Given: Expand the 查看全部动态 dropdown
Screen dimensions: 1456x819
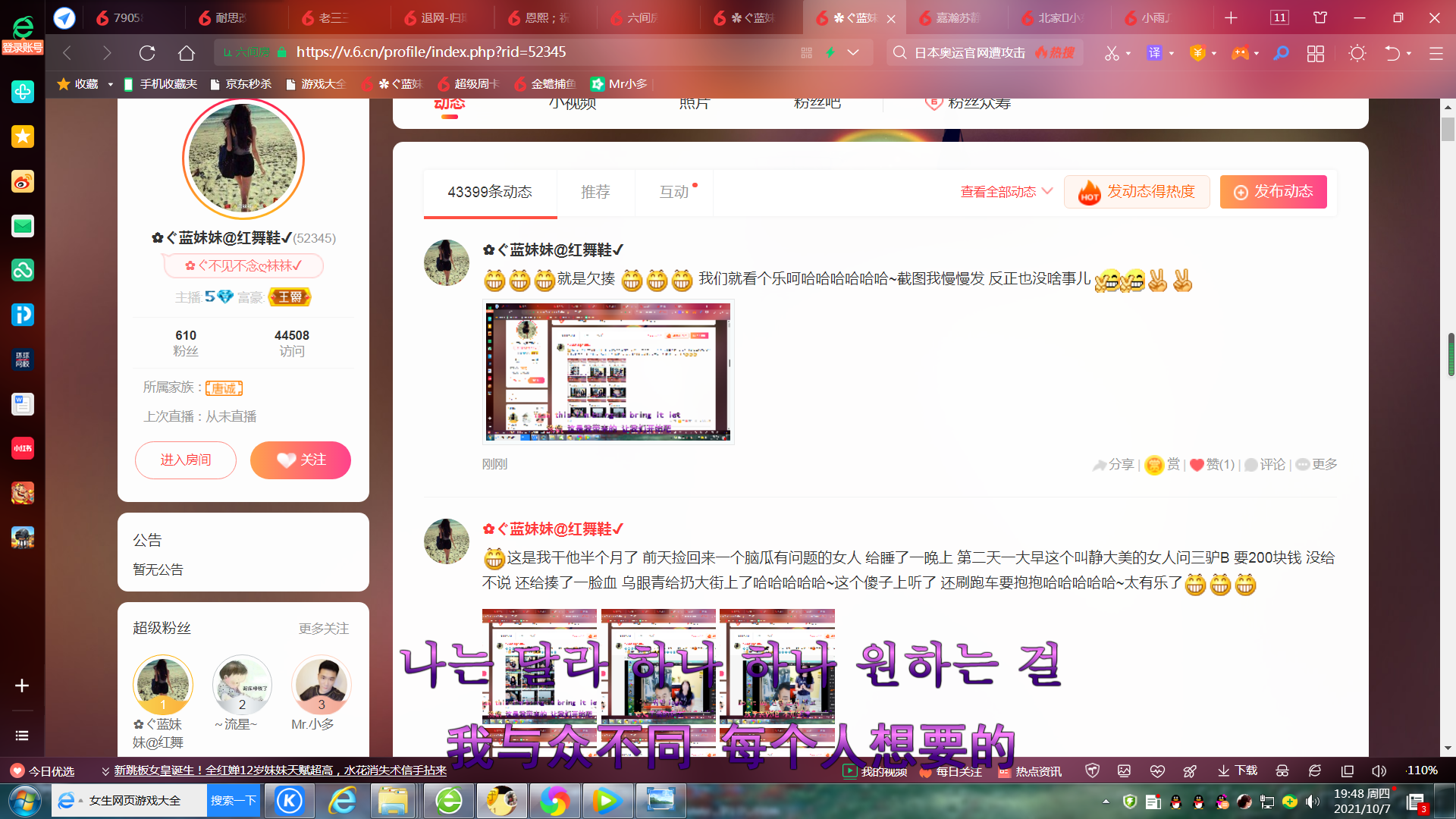Looking at the screenshot, I should [1047, 191].
